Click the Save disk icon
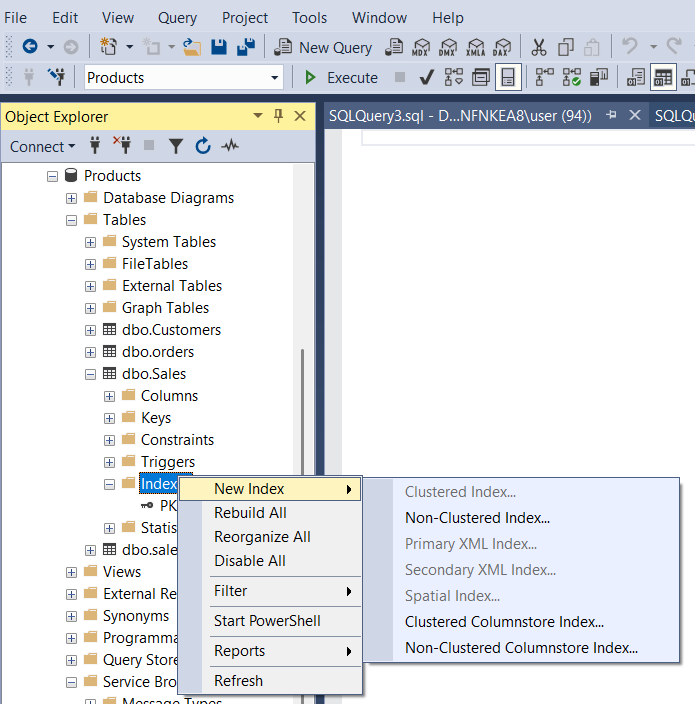Viewport: 695px width, 704px height. (219, 47)
